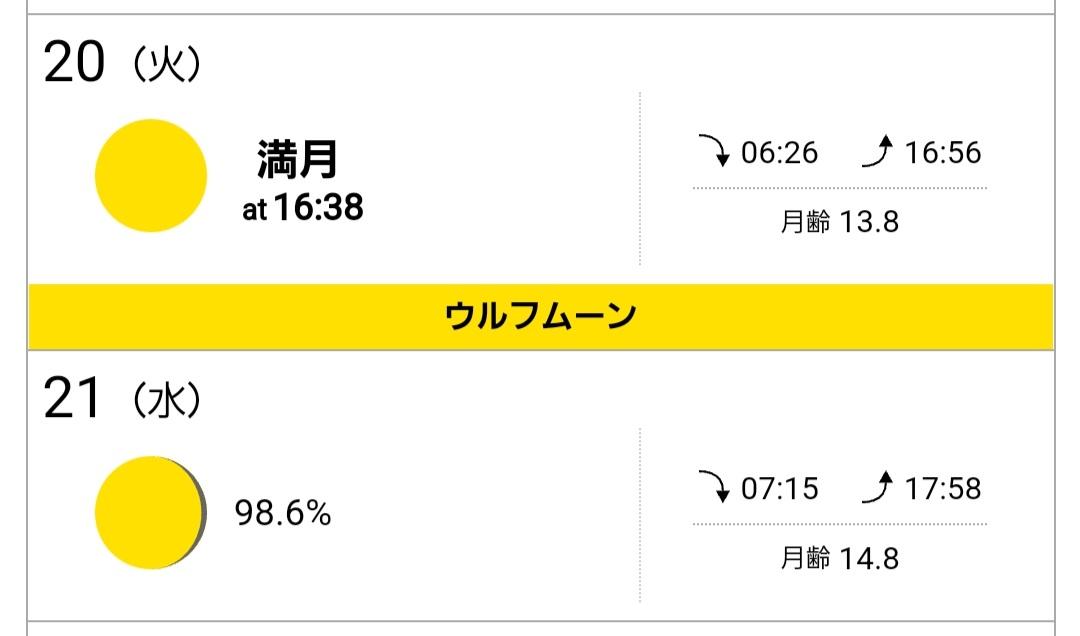Click the moonrise arrow beside 16:56
The image size is (1080, 636).
(876, 153)
